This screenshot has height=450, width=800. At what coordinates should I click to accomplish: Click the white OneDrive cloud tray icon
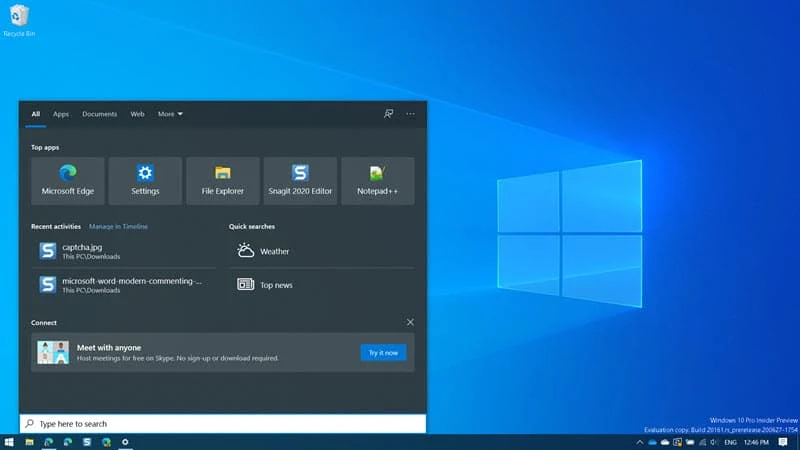(x=665, y=442)
